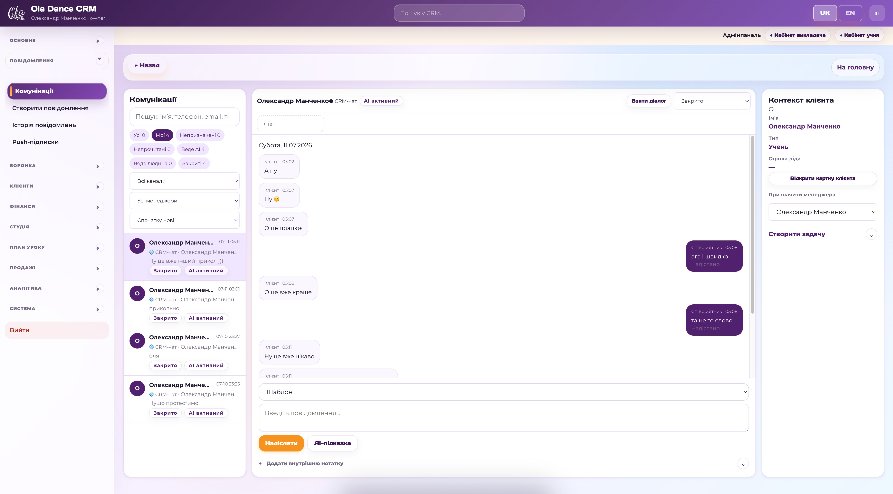Open the user profile icon beside EN
This screenshot has width=893, height=494.
pyautogui.click(x=876, y=13)
